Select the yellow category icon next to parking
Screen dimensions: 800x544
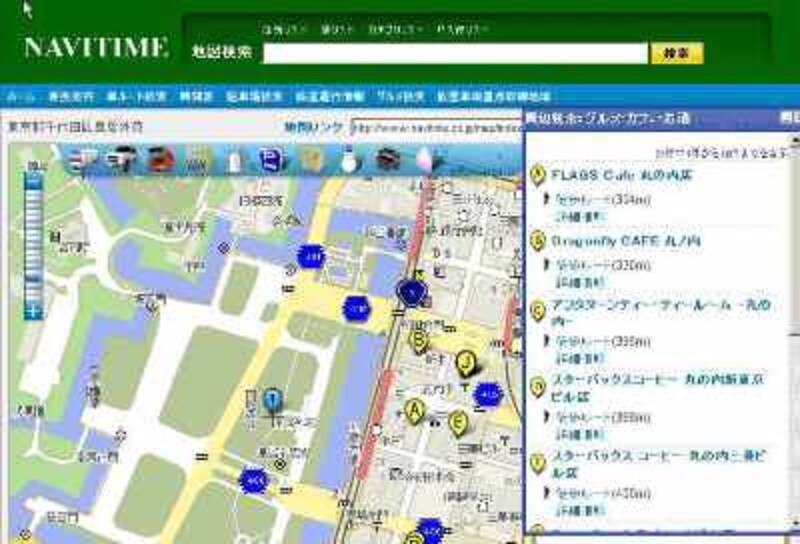pyautogui.click(x=311, y=161)
